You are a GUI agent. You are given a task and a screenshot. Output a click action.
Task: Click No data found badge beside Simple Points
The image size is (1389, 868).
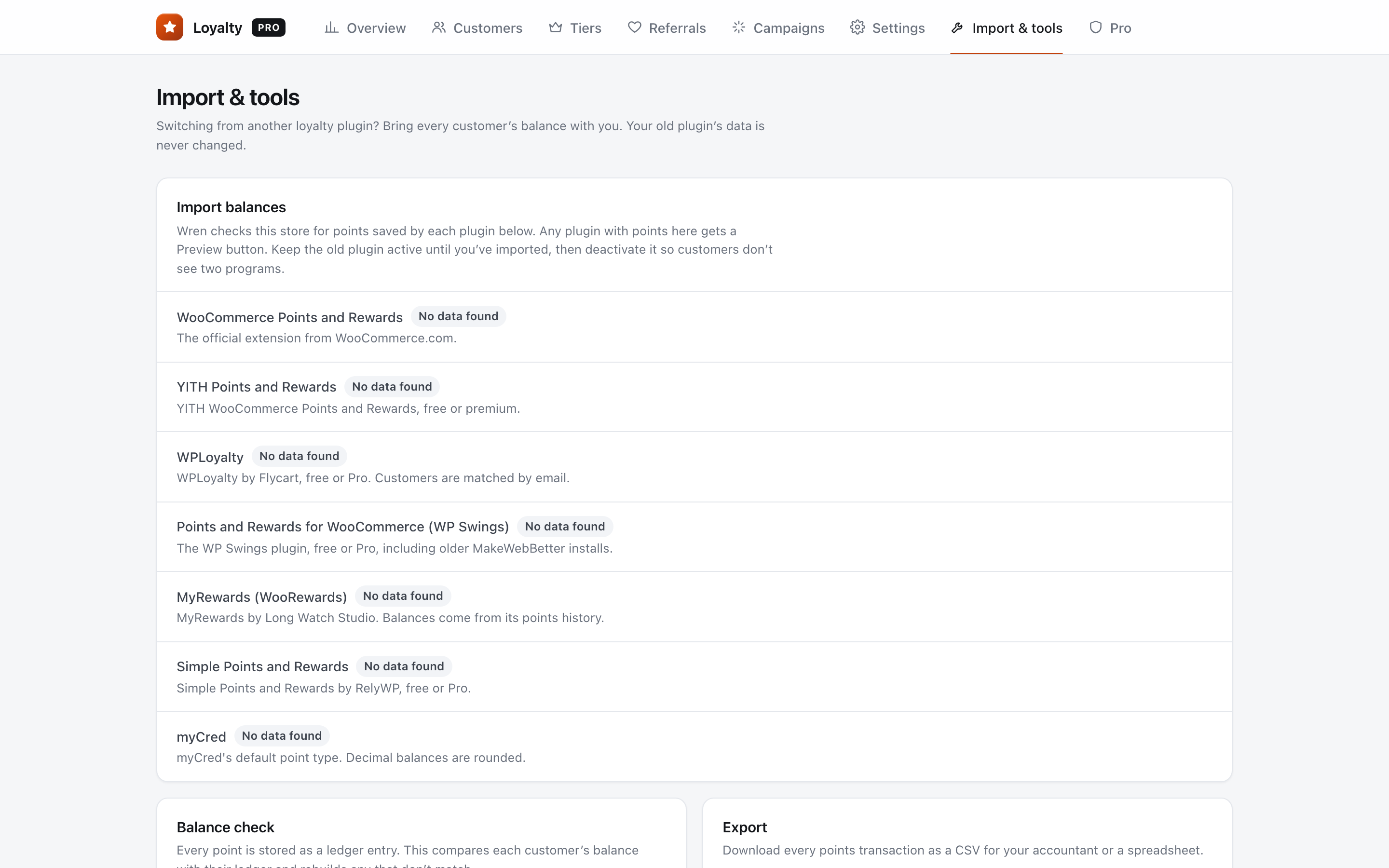tap(404, 666)
